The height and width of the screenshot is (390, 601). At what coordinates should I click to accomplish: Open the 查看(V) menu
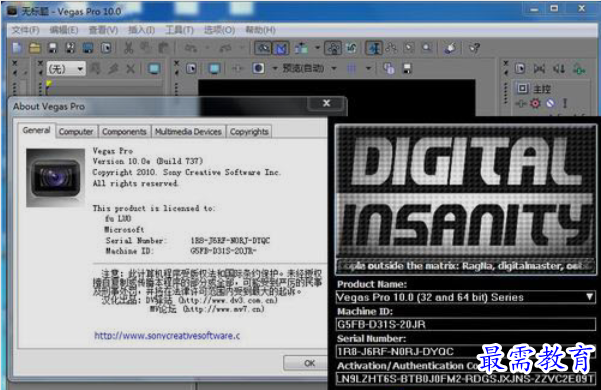point(103,30)
